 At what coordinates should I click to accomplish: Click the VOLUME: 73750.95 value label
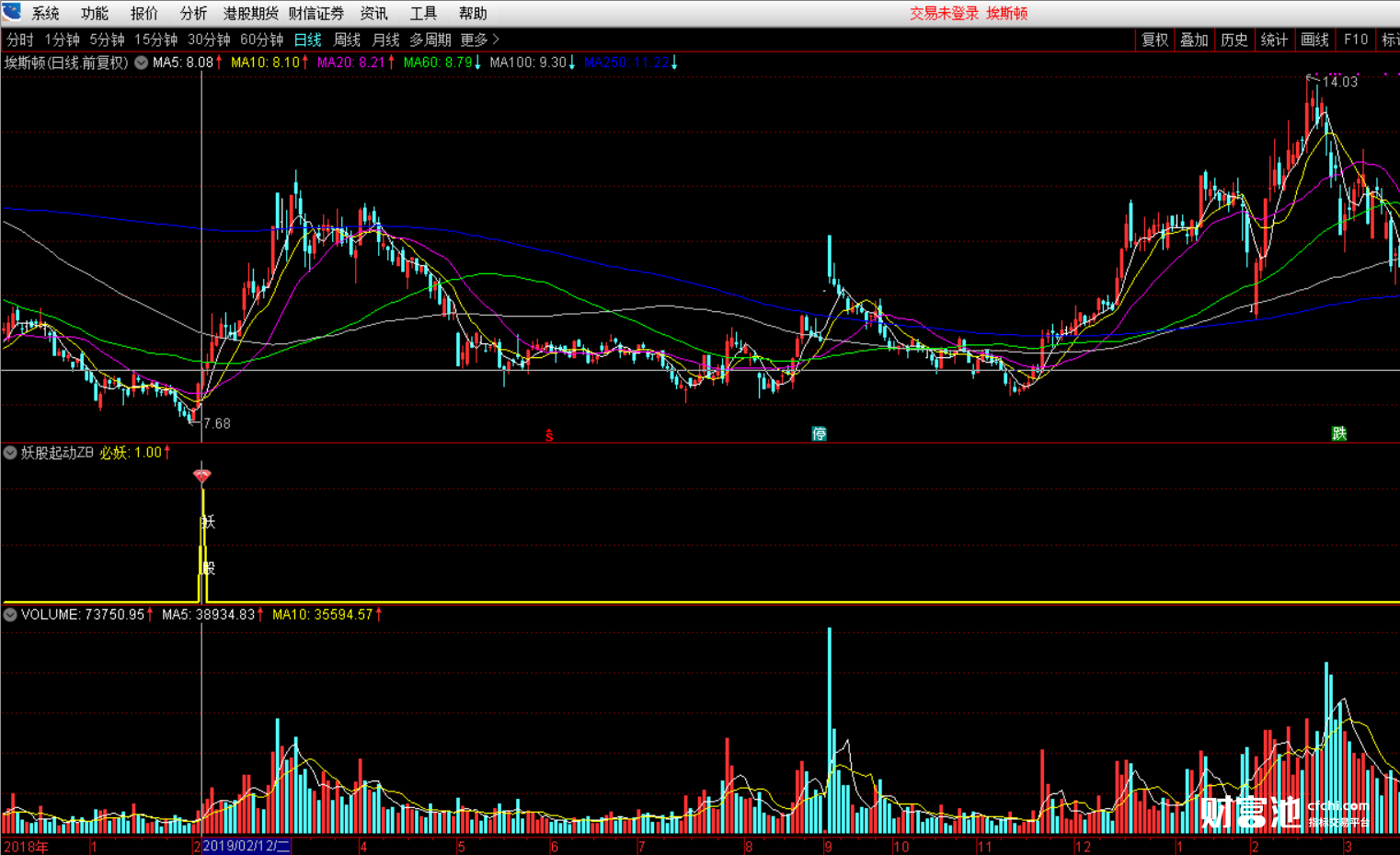coord(83,615)
